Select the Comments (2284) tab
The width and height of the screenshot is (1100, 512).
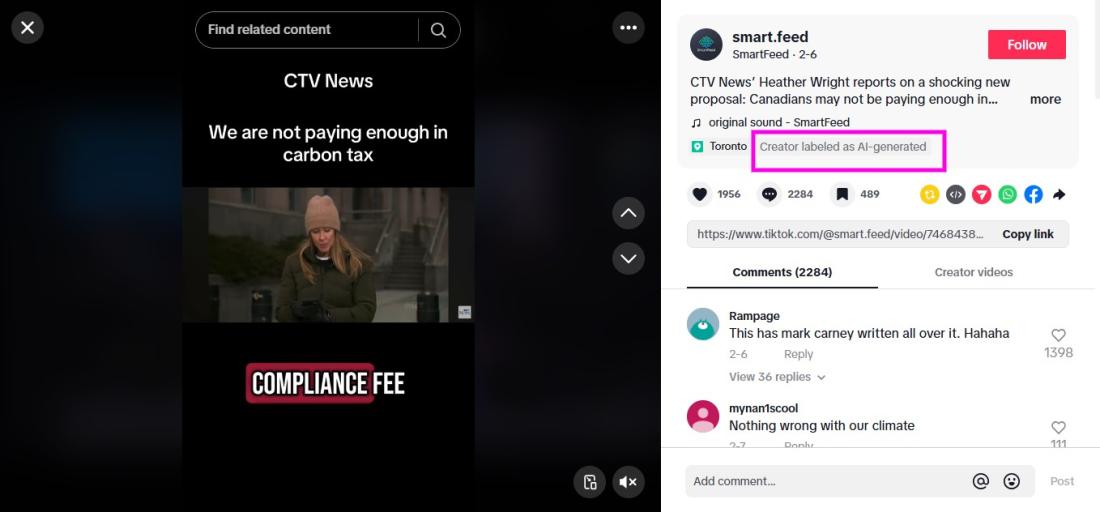coord(782,272)
